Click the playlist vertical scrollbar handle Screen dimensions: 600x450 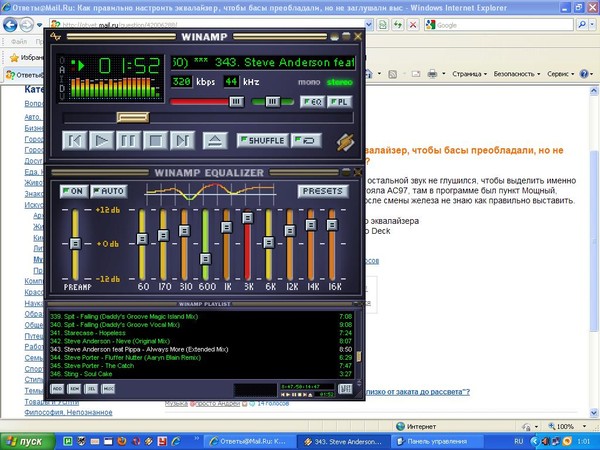pyautogui.click(x=359, y=356)
